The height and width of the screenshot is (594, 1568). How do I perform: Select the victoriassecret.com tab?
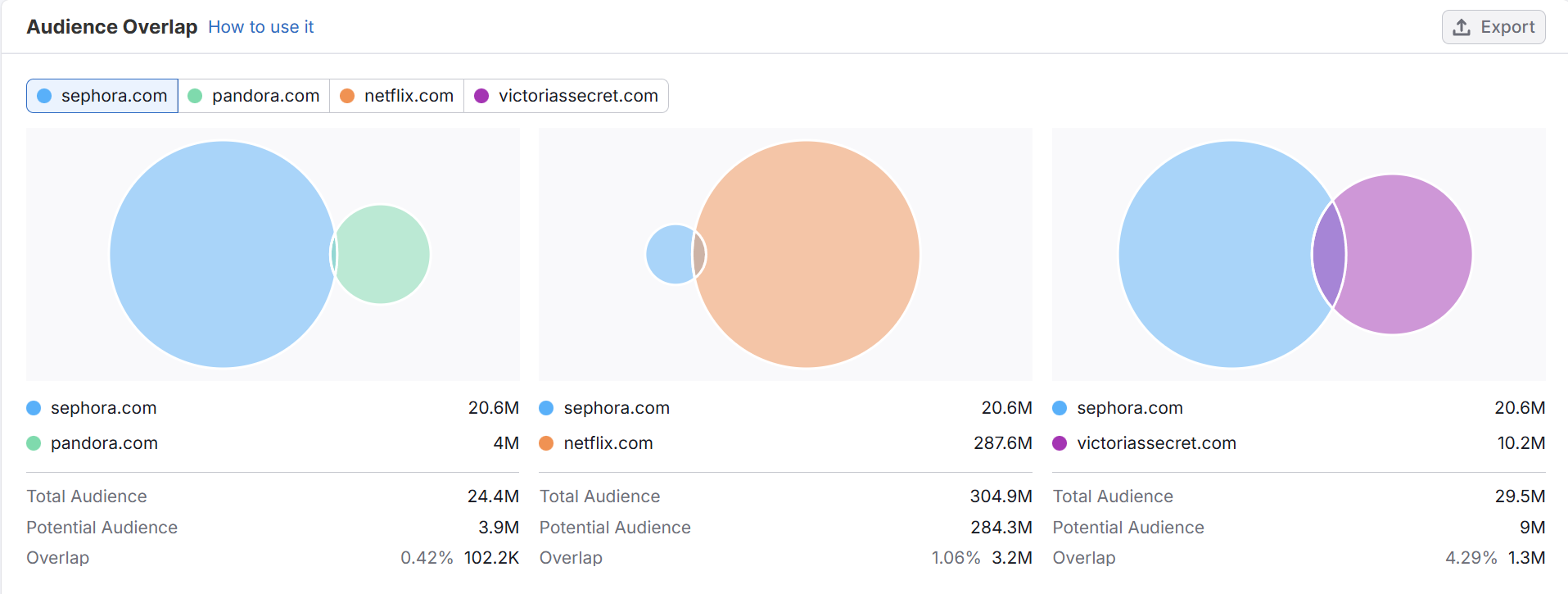point(567,96)
